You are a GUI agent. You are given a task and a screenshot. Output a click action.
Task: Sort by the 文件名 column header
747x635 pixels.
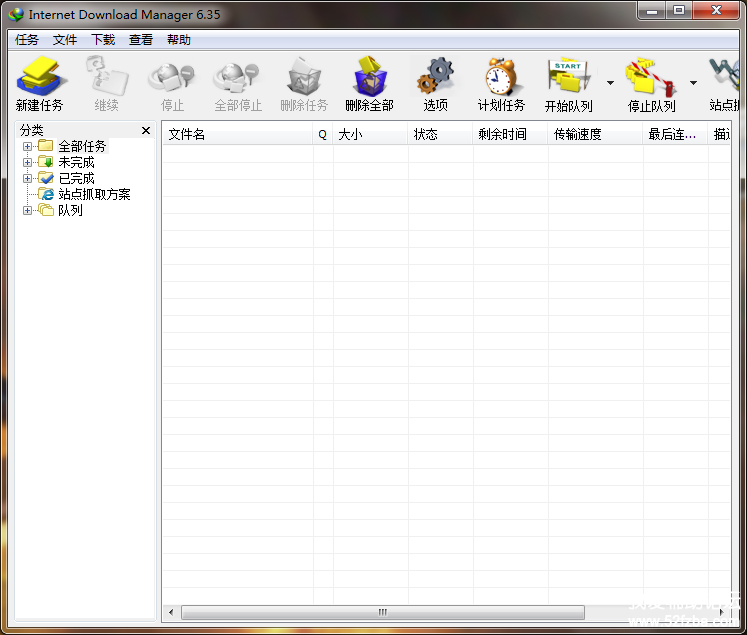pos(237,134)
